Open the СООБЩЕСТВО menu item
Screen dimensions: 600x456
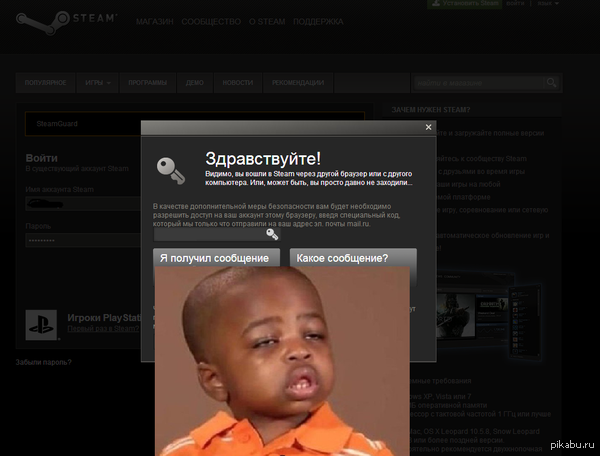click(x=211, y=22)
